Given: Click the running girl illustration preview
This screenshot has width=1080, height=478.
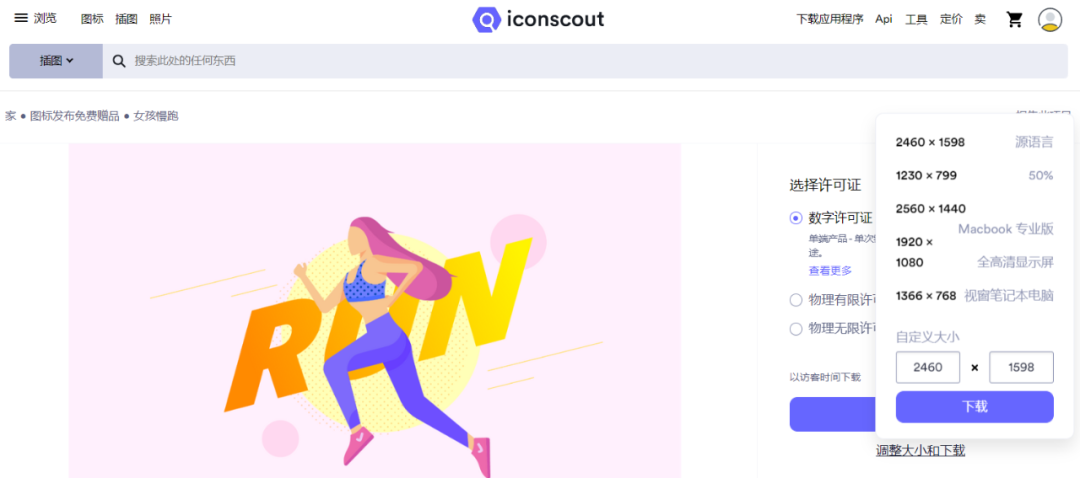Looking at the screenshot, I should coord(375,311).
